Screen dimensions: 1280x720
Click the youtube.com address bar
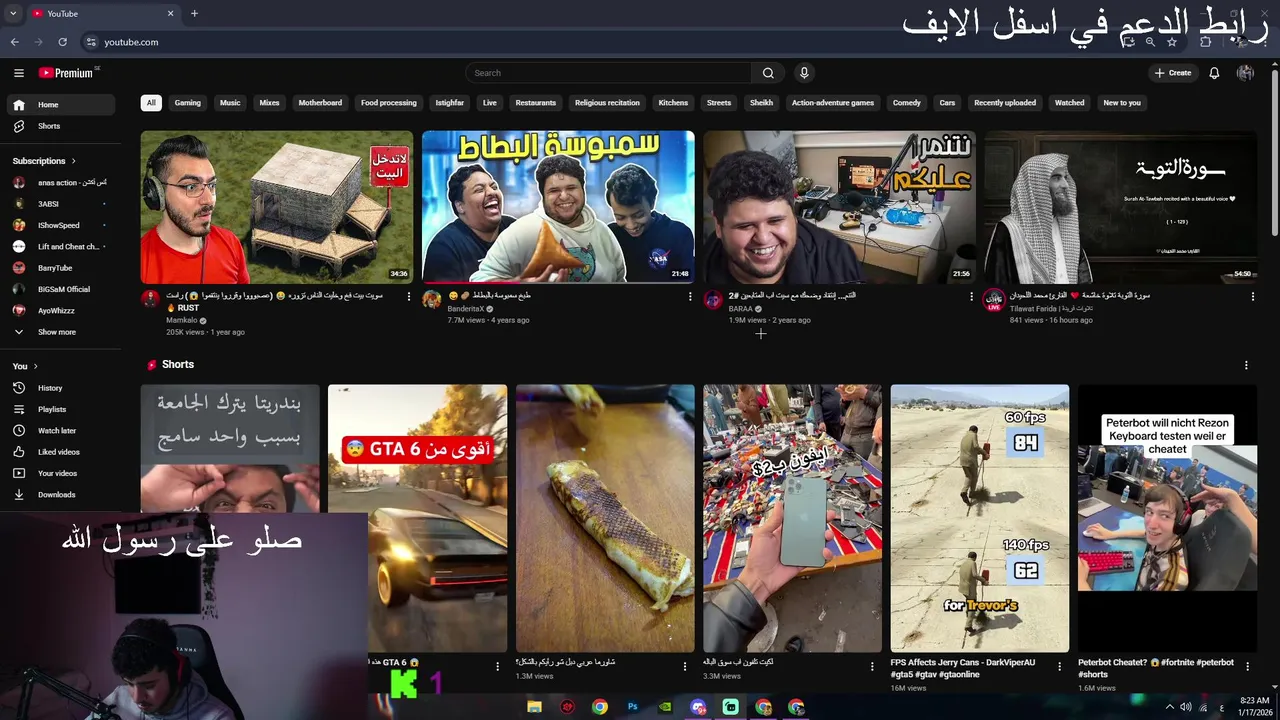tap(600, 42)
